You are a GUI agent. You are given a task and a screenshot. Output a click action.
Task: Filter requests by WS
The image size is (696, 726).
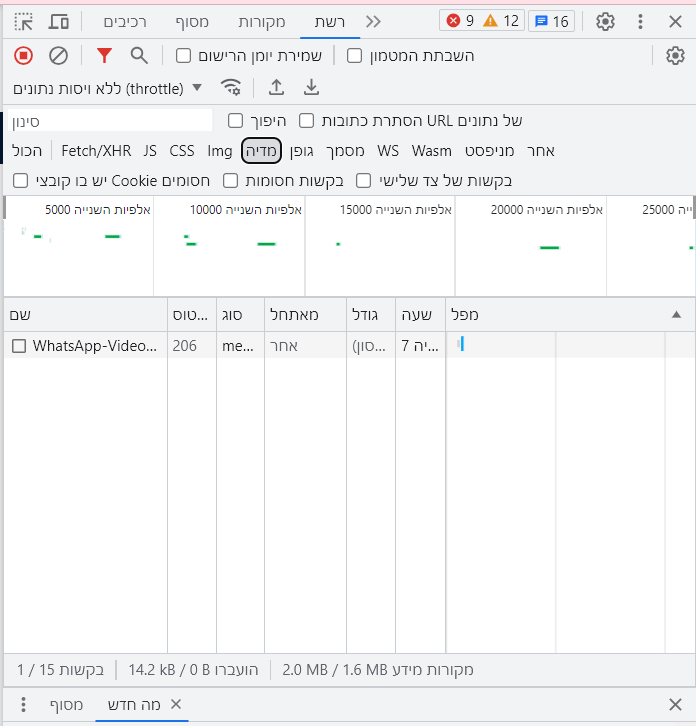click(x=388, y=151)
